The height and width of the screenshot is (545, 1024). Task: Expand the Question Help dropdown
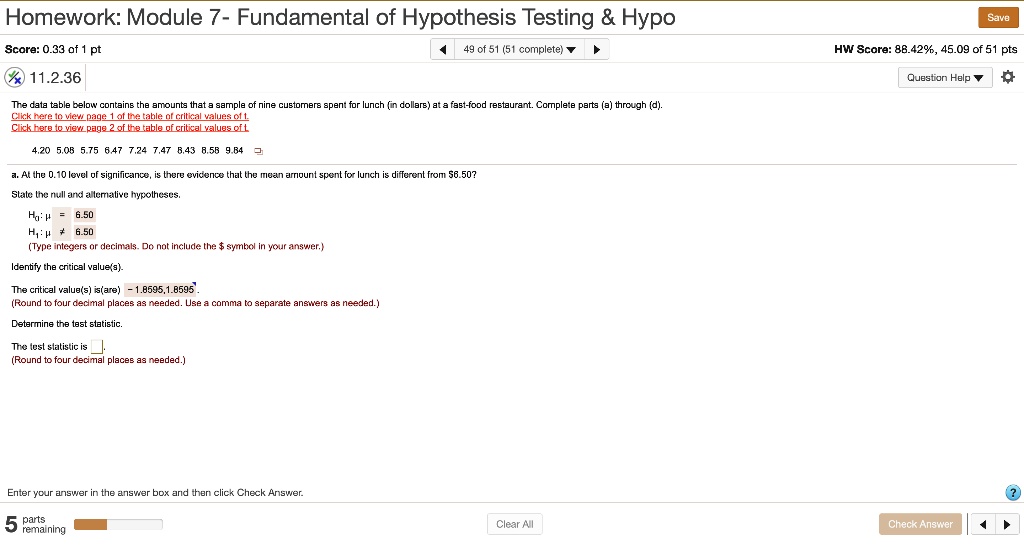[945, 78]
